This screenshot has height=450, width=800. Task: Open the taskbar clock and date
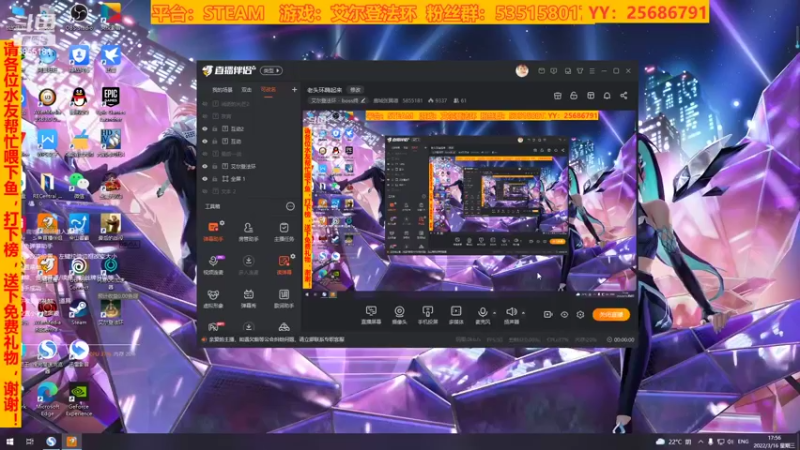775,441
